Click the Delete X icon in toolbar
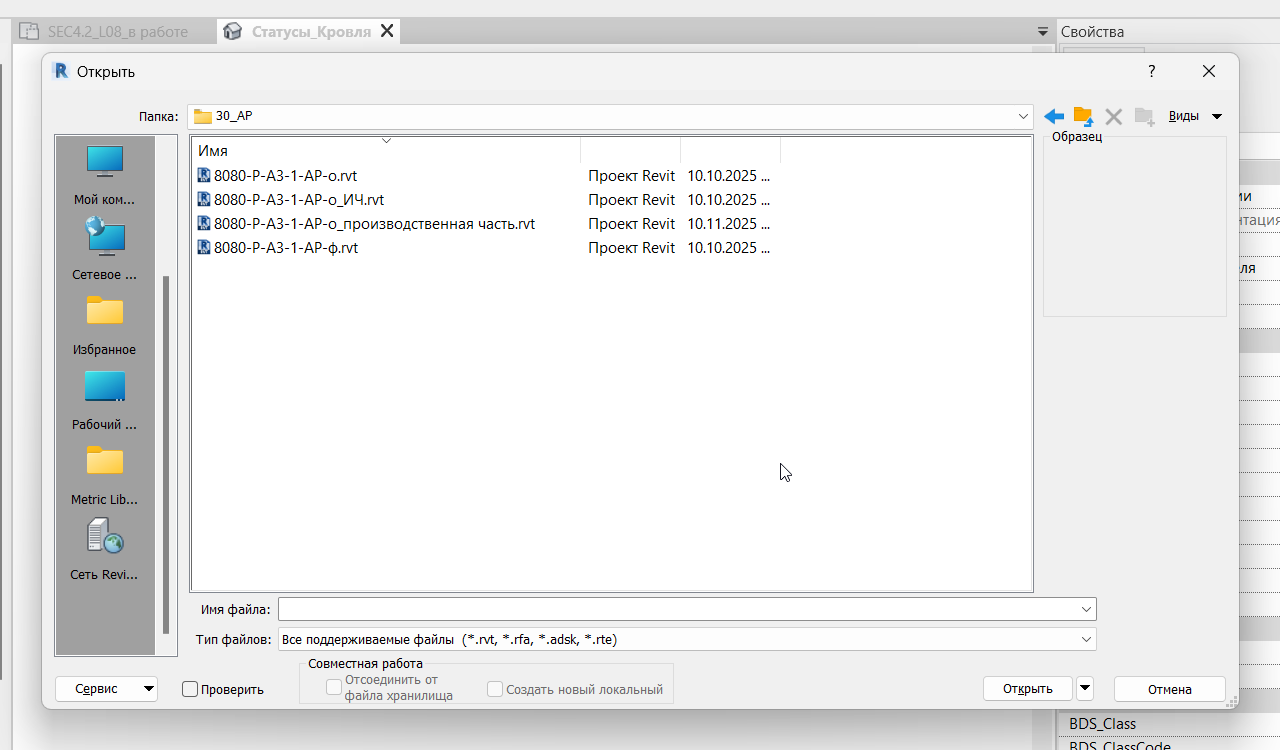Image resolution: width=1280 pixels, height=750 pixels. 1113,117
